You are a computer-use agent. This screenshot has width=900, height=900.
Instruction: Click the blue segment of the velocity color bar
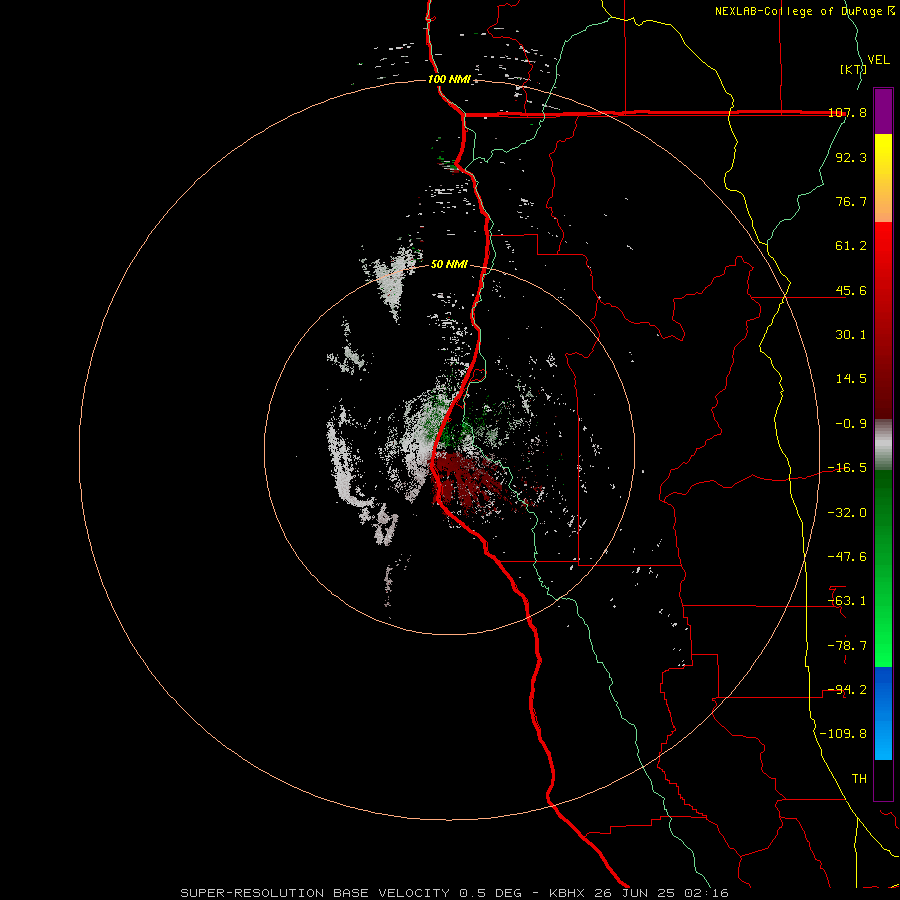tap(883, 713)
